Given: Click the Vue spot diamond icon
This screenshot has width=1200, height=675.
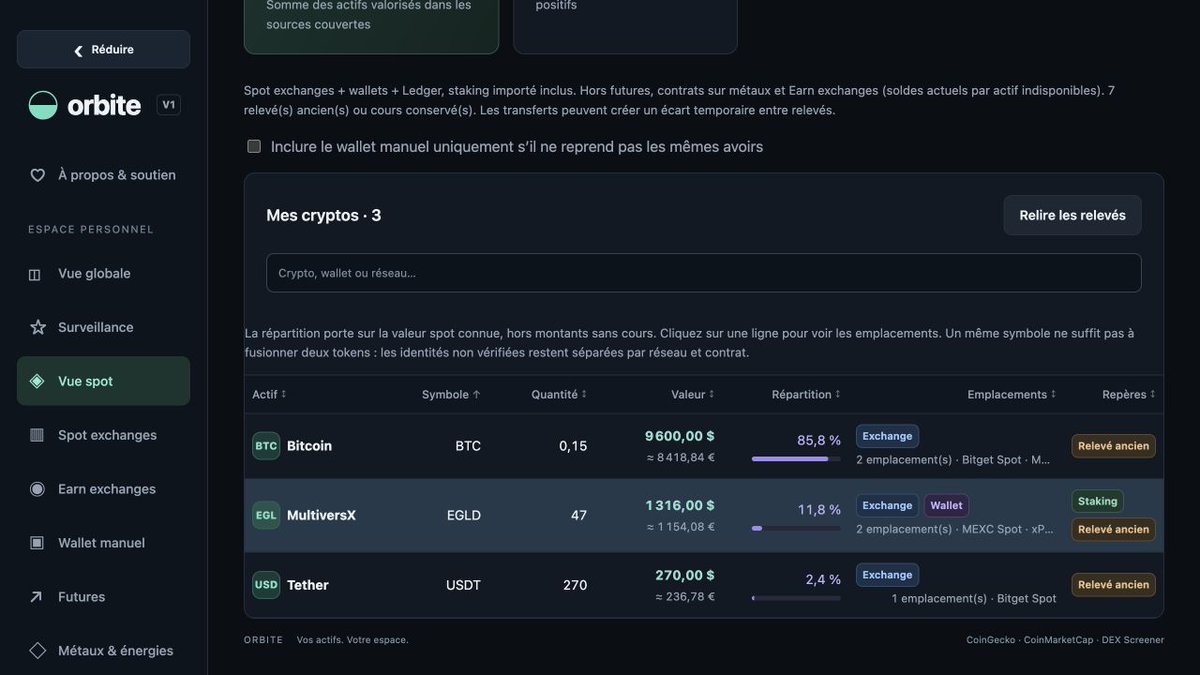Looking at the screenshot, I should click(37, 381).
